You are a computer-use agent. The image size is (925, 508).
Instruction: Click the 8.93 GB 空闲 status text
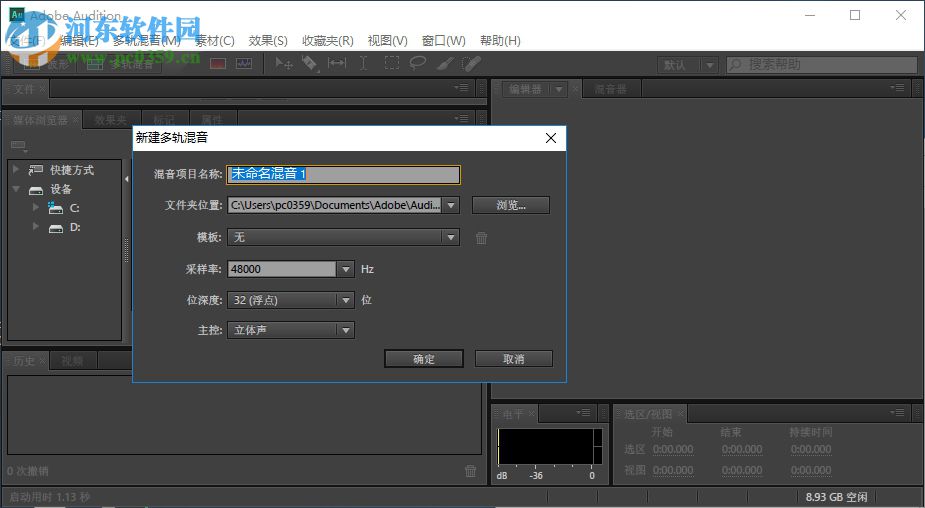[837, 497]
